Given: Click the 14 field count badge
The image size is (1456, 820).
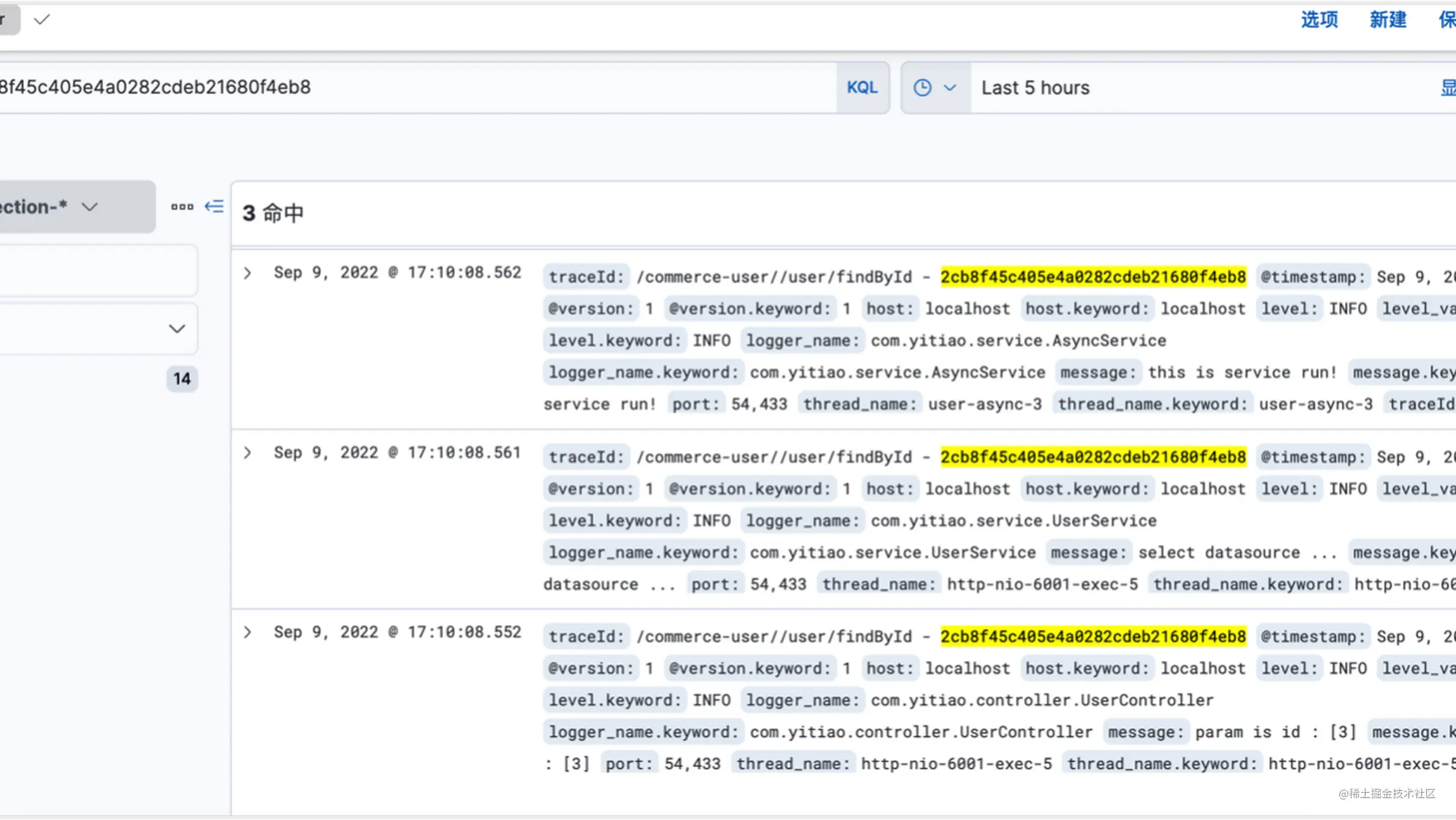Looking at the screenshot, I should tap(182, 379).
